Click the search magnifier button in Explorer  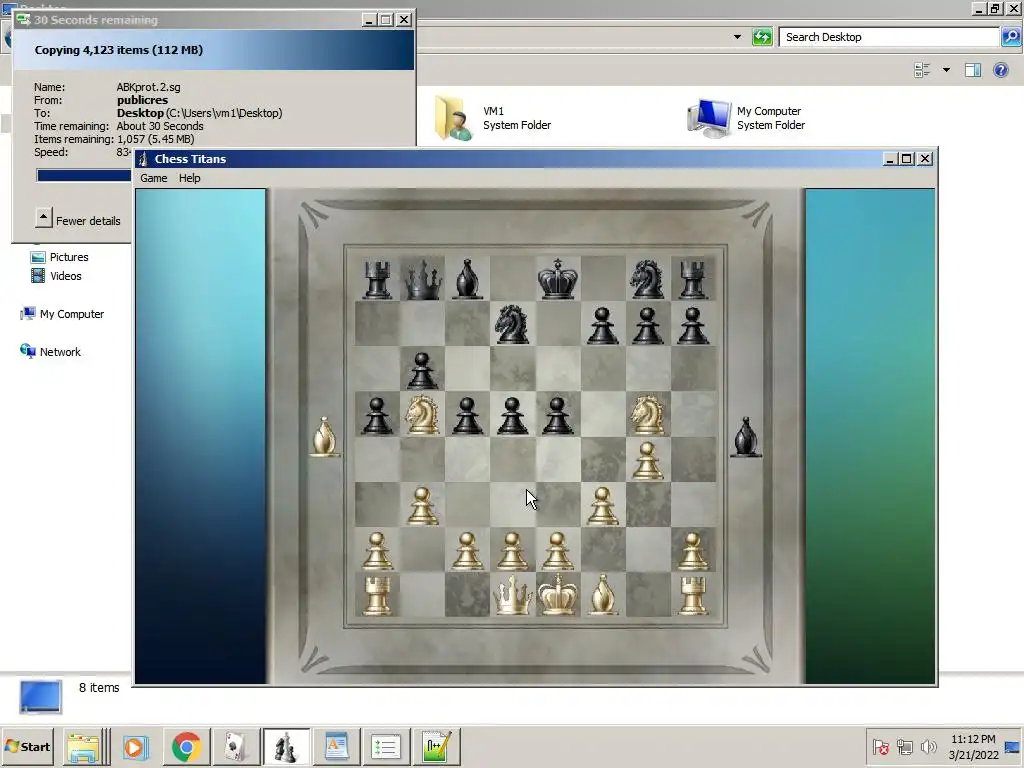[x=1010, y=37]
